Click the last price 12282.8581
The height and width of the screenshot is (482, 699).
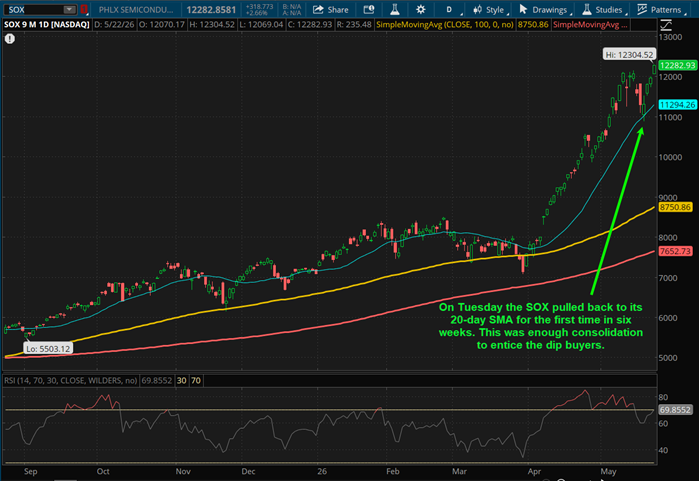(211, 9)
